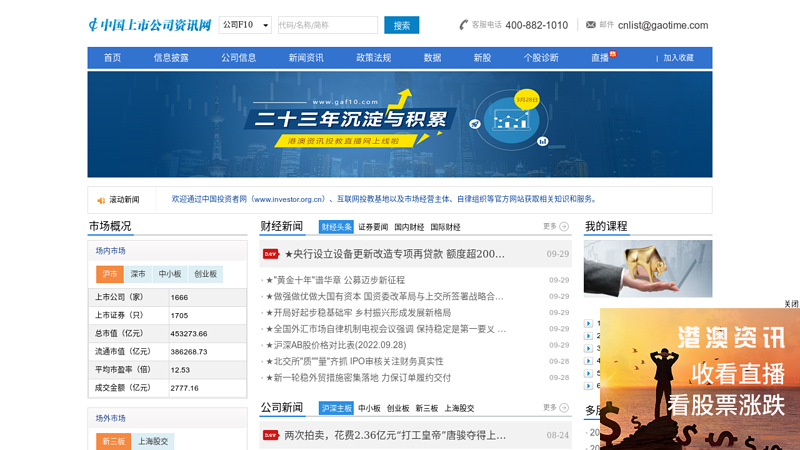The width and height of the screenshot is (800, 450).
Task: Open the 个股诊断 menu item
Action: coord(541,58)
